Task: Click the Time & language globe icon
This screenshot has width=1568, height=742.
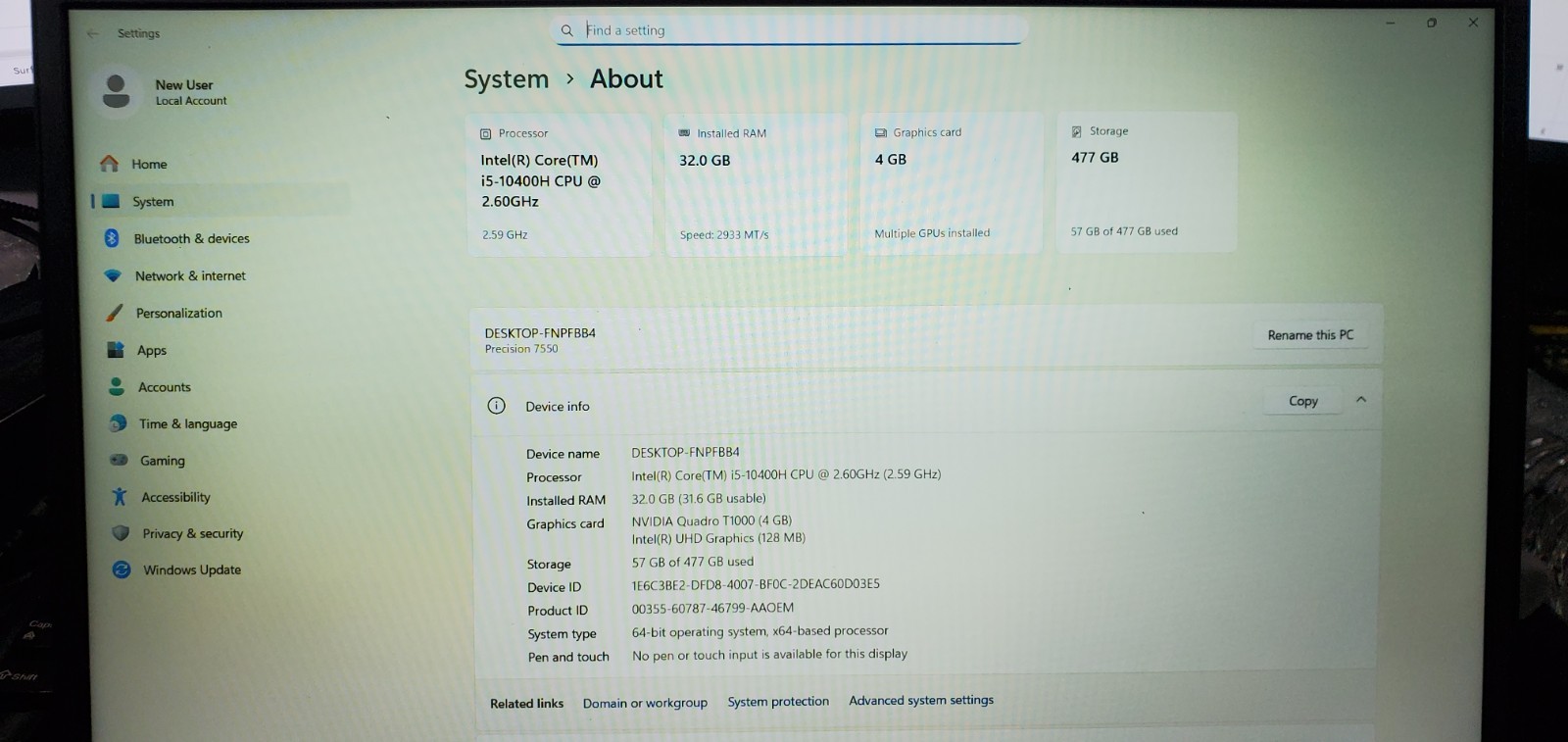Action: (x=118, y=423)
